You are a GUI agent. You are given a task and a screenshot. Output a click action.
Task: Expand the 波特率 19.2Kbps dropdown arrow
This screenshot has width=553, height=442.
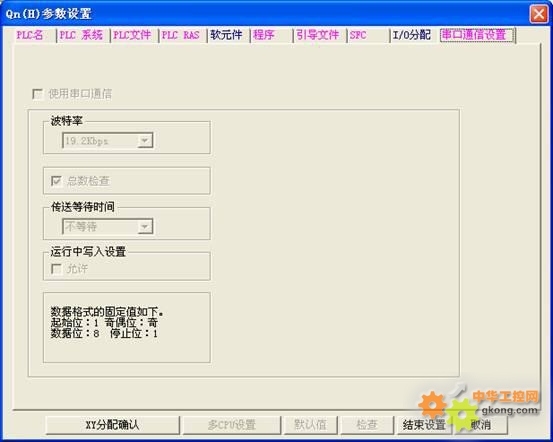click(x=145, y=140)
